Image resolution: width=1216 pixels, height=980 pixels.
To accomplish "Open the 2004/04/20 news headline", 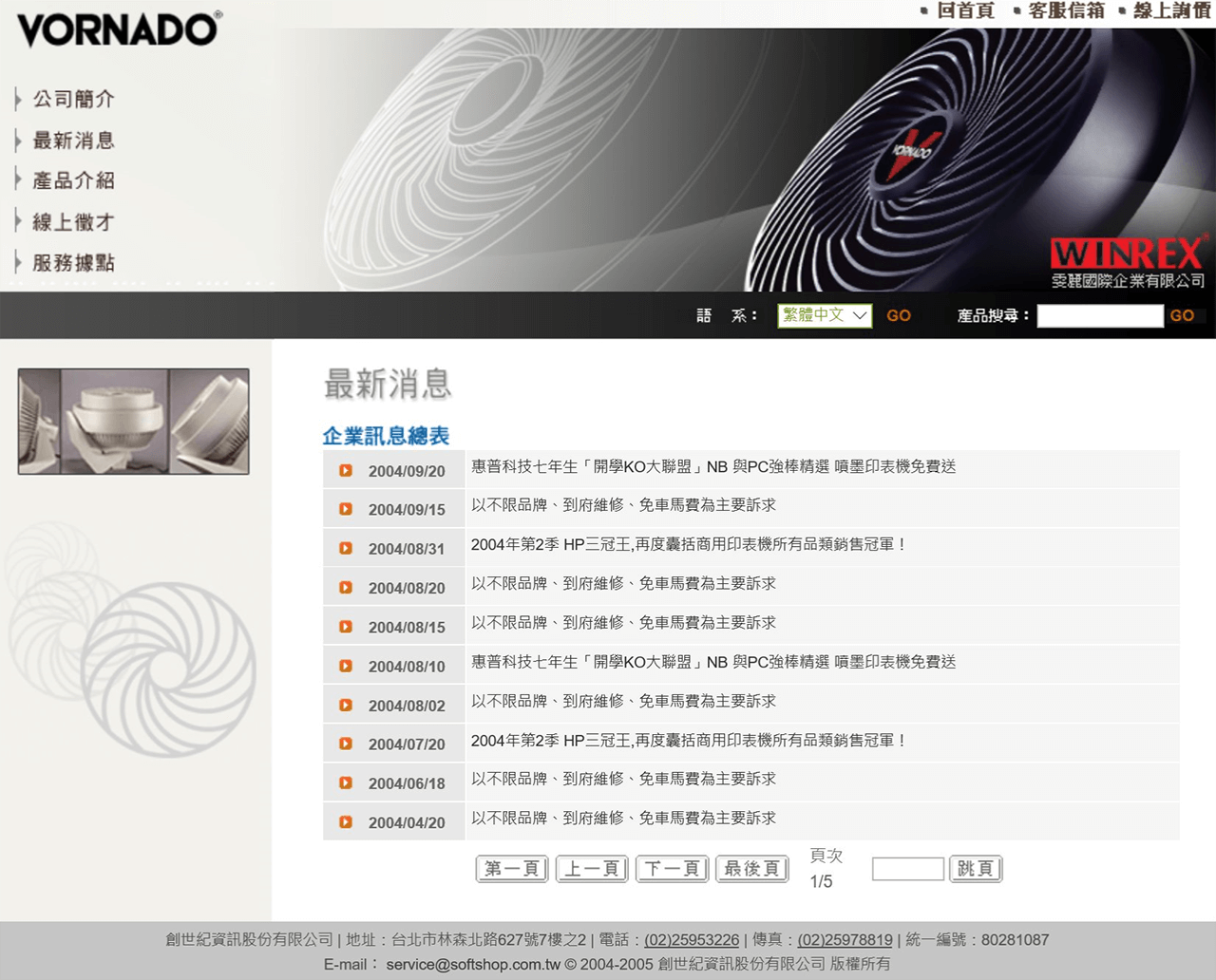I will (x=623, y=818).
